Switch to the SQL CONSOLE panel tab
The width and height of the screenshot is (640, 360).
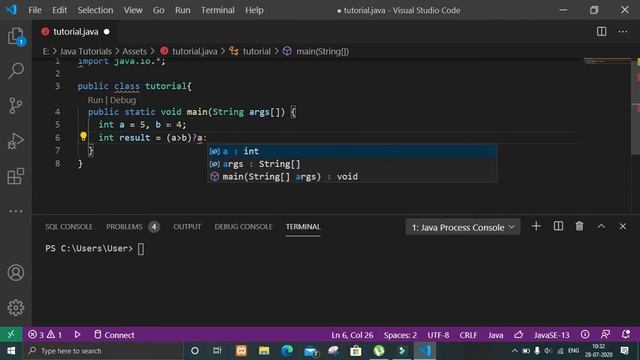coord(69,227)
